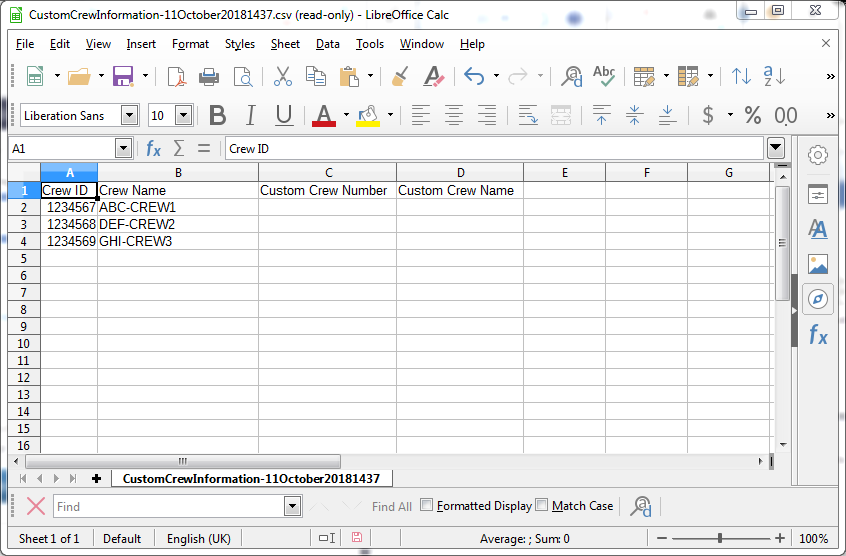The width and height of the screenshot is (846, 556).
Task: Click the Clone Formatting paintbrush icon
Action: pyautogui.click(x=400, y=76)
